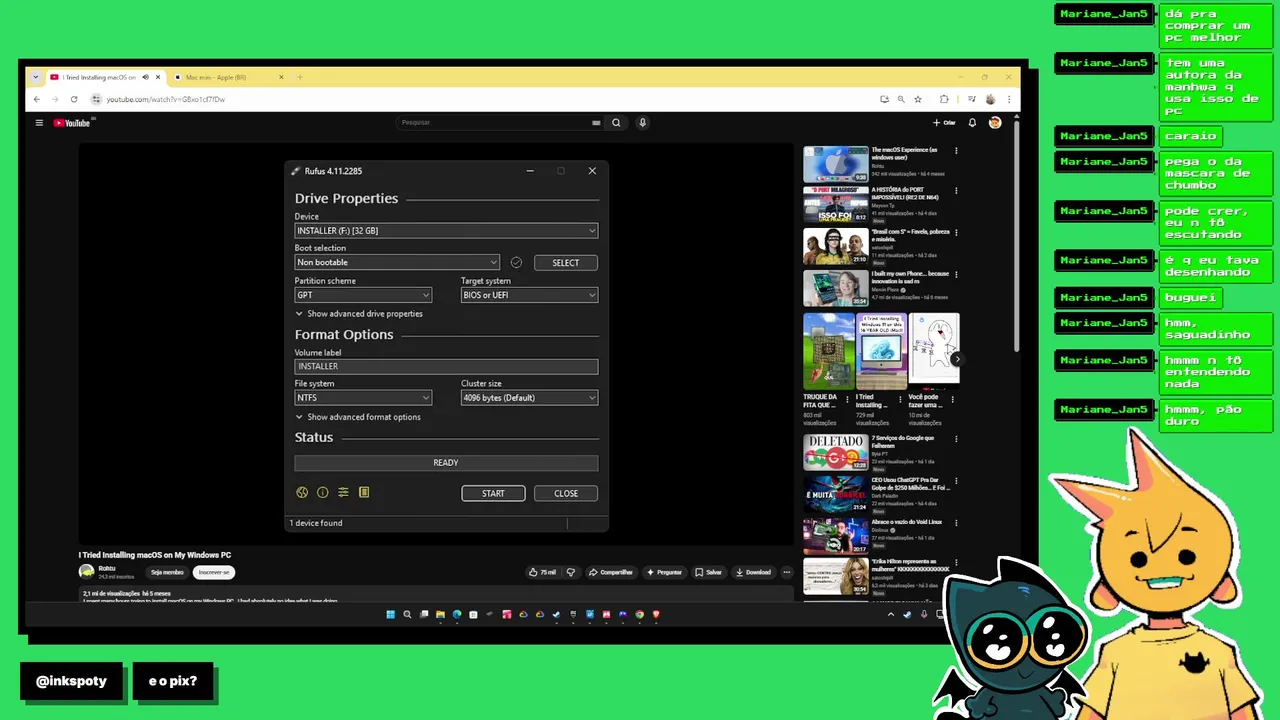
Task: Click the YouTube Criar button
Action: point(945,123)
